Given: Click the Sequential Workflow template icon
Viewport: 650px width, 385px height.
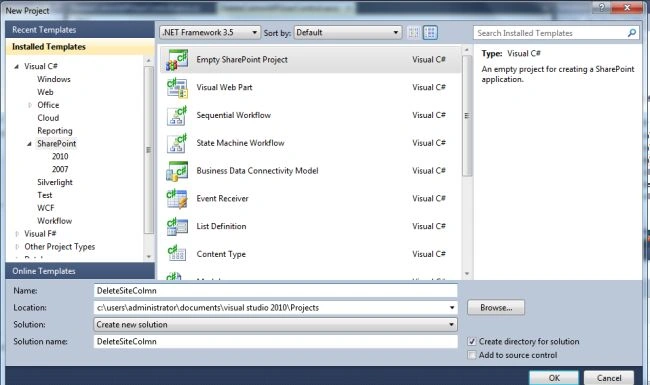Looking at the screenshot, I should (x=177, y=115).
